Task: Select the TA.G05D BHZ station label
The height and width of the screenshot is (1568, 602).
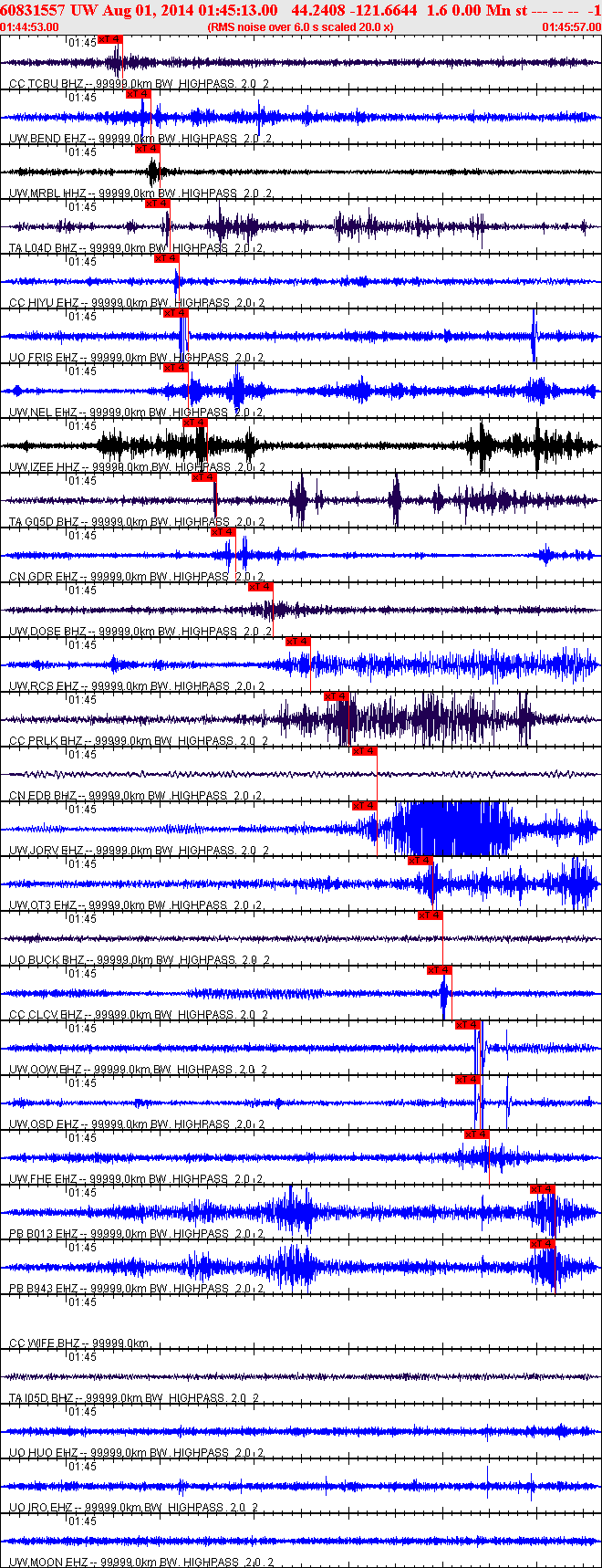Action: pos(44,522)
